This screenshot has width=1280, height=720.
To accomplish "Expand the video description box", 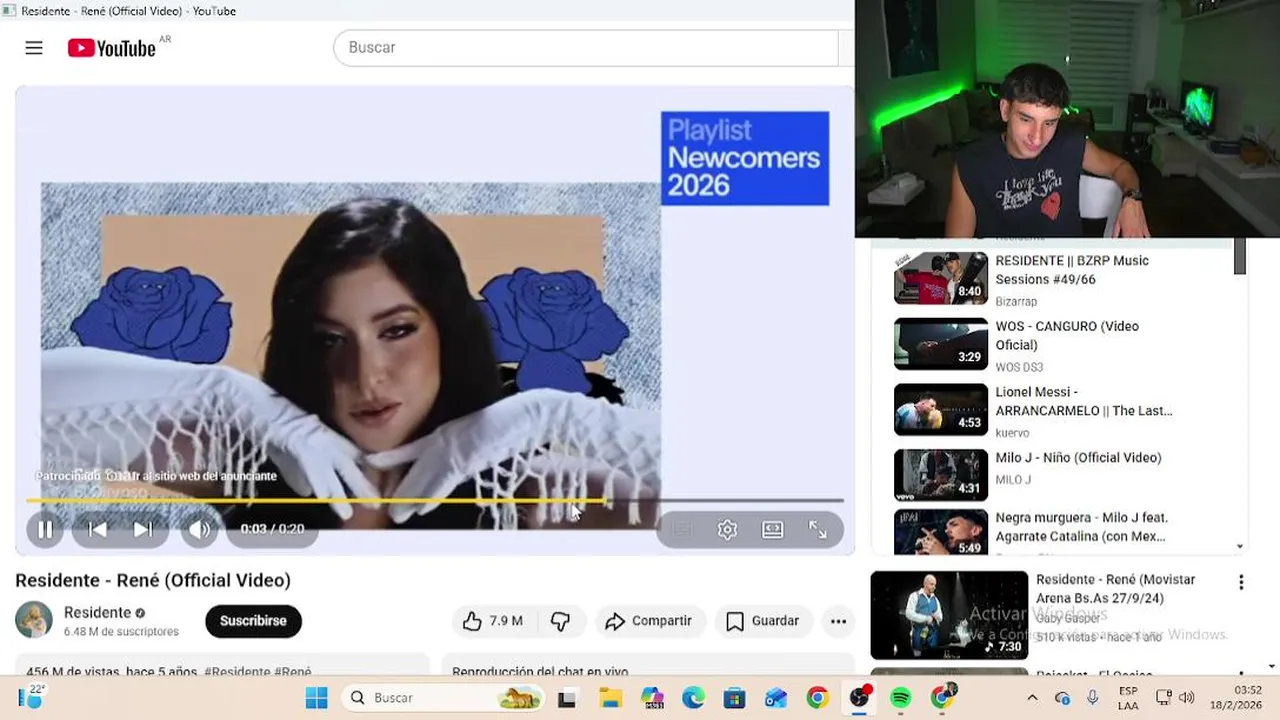I will coord(222,667).
